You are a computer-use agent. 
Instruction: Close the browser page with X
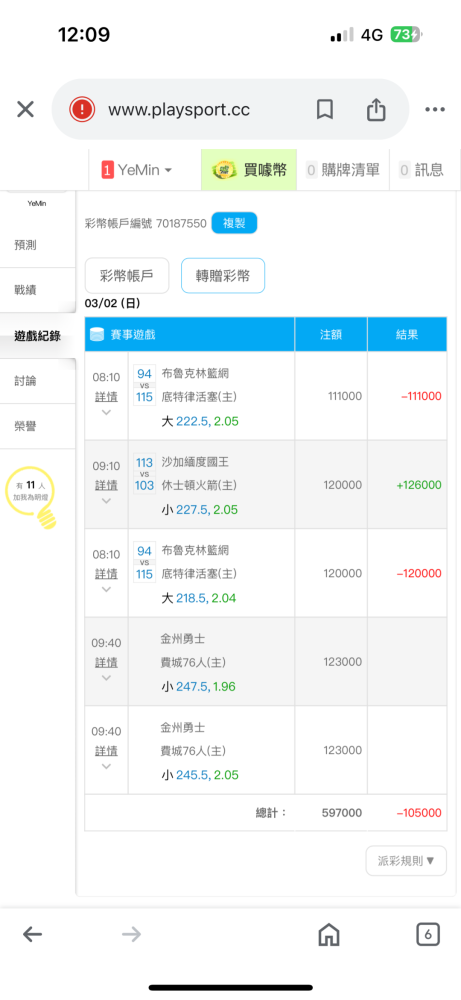[x=26, y=110]
